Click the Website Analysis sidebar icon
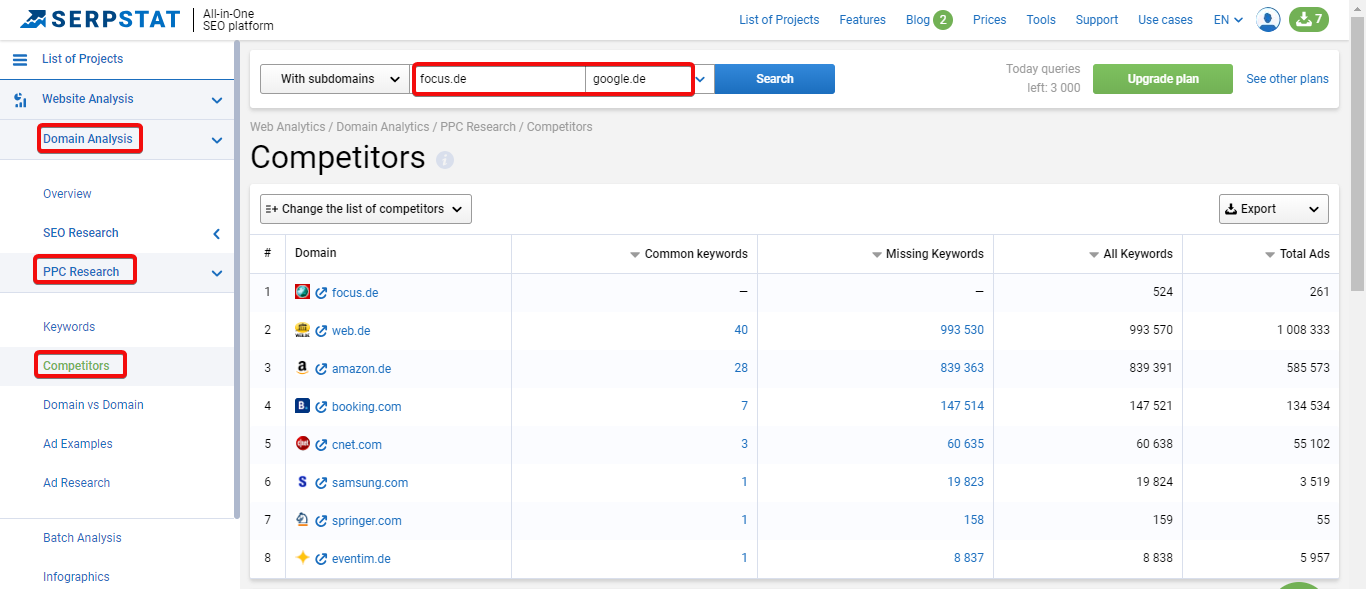 click(x=20, y=99)
